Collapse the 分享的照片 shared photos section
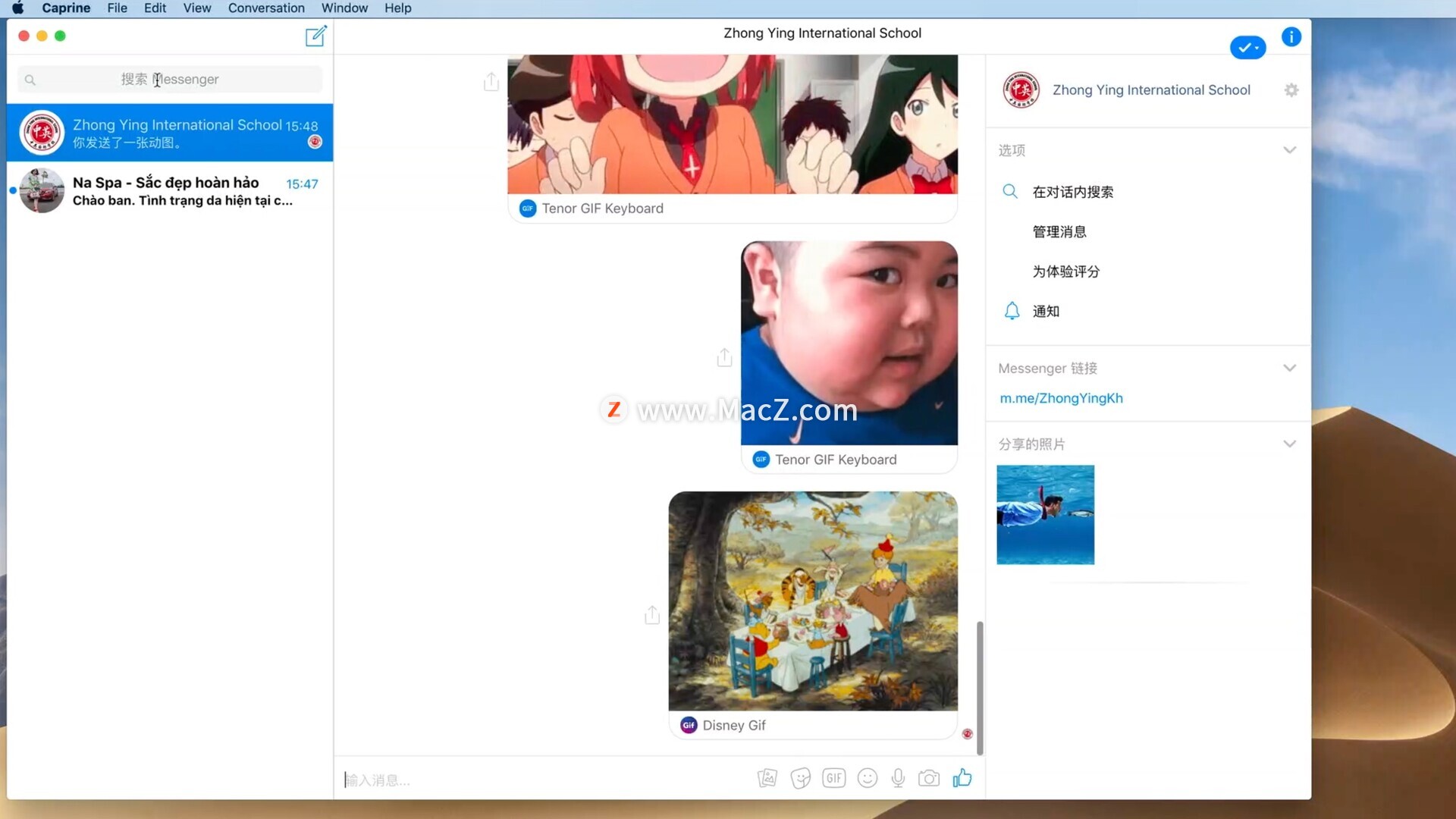Image resolution: width=1456 pixels, height=819 pixels. click(1289, 444)
